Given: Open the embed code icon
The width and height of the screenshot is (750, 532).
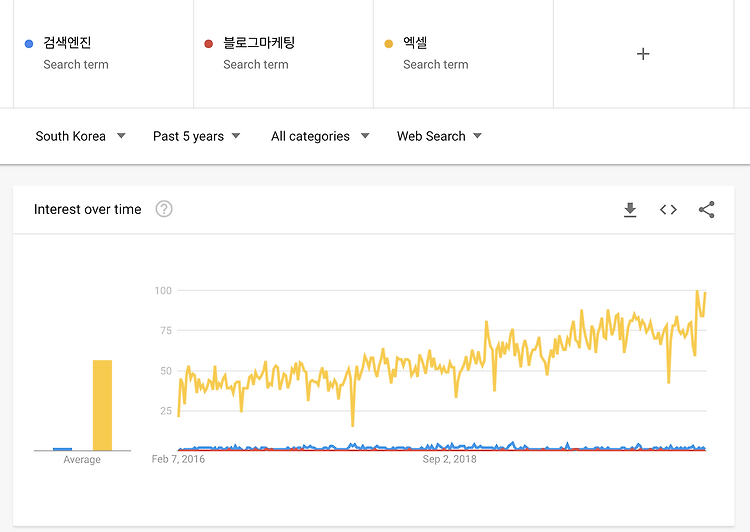Looking at the screenshot, I should (x=668, y=210).
